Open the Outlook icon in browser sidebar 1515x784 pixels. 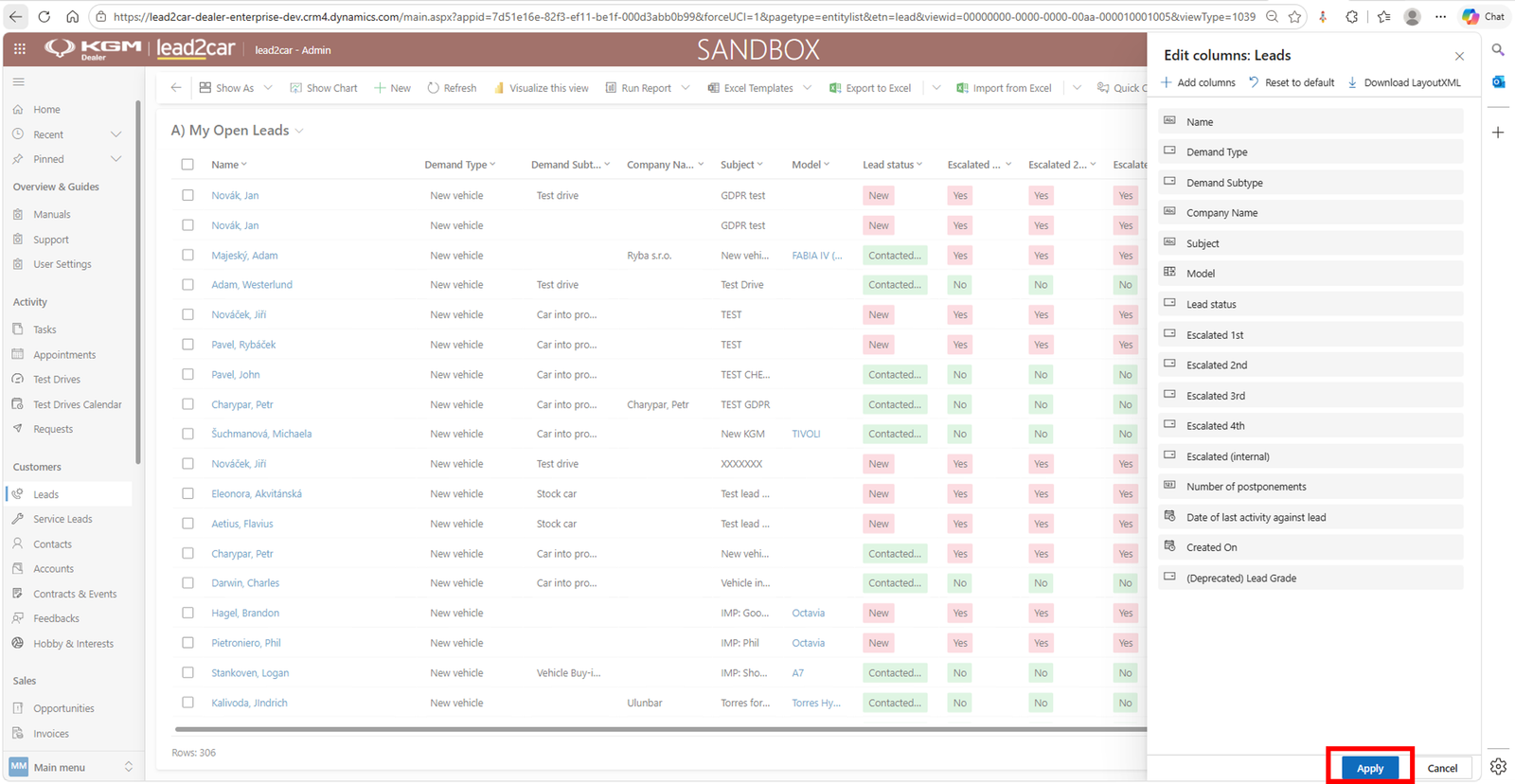(x=1498, y=82)
